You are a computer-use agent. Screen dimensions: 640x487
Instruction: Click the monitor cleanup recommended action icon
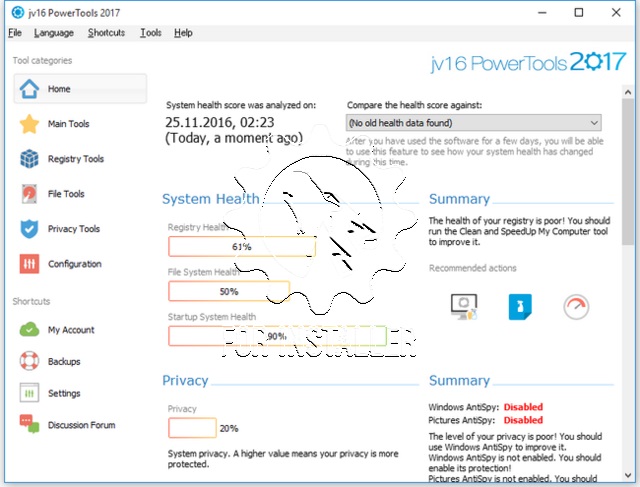pos(464,307)
